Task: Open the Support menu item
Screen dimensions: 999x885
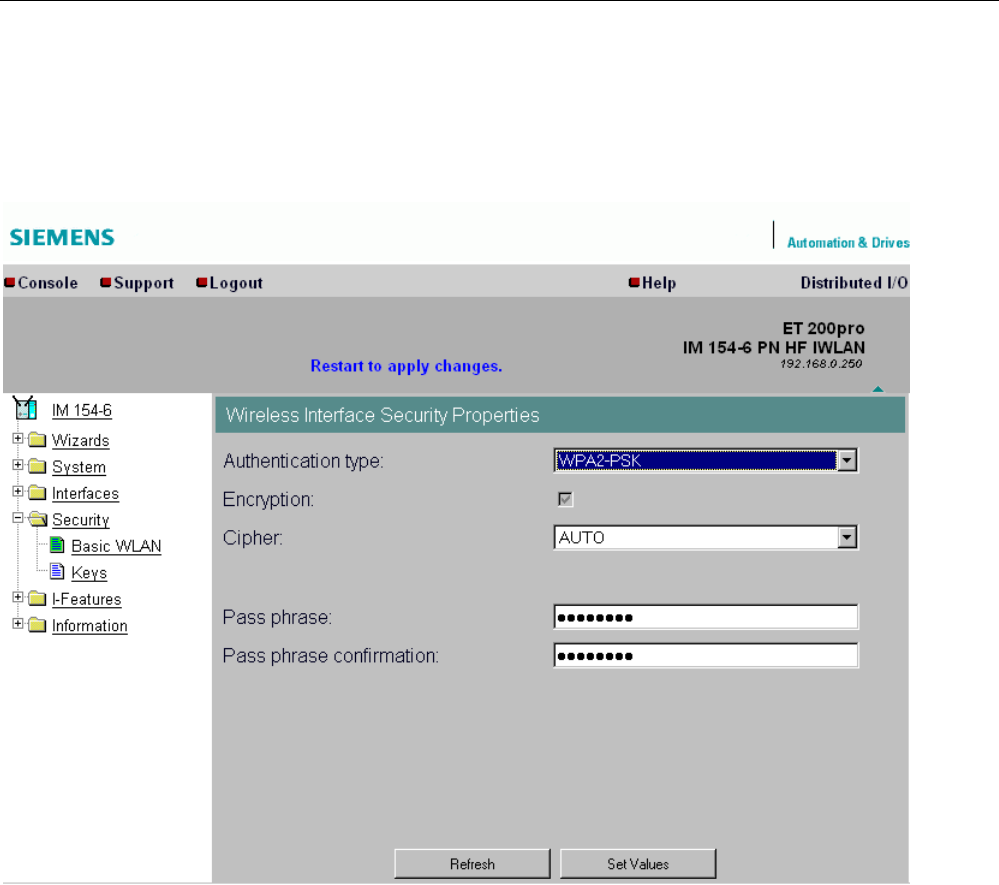Action: (144, 283)
